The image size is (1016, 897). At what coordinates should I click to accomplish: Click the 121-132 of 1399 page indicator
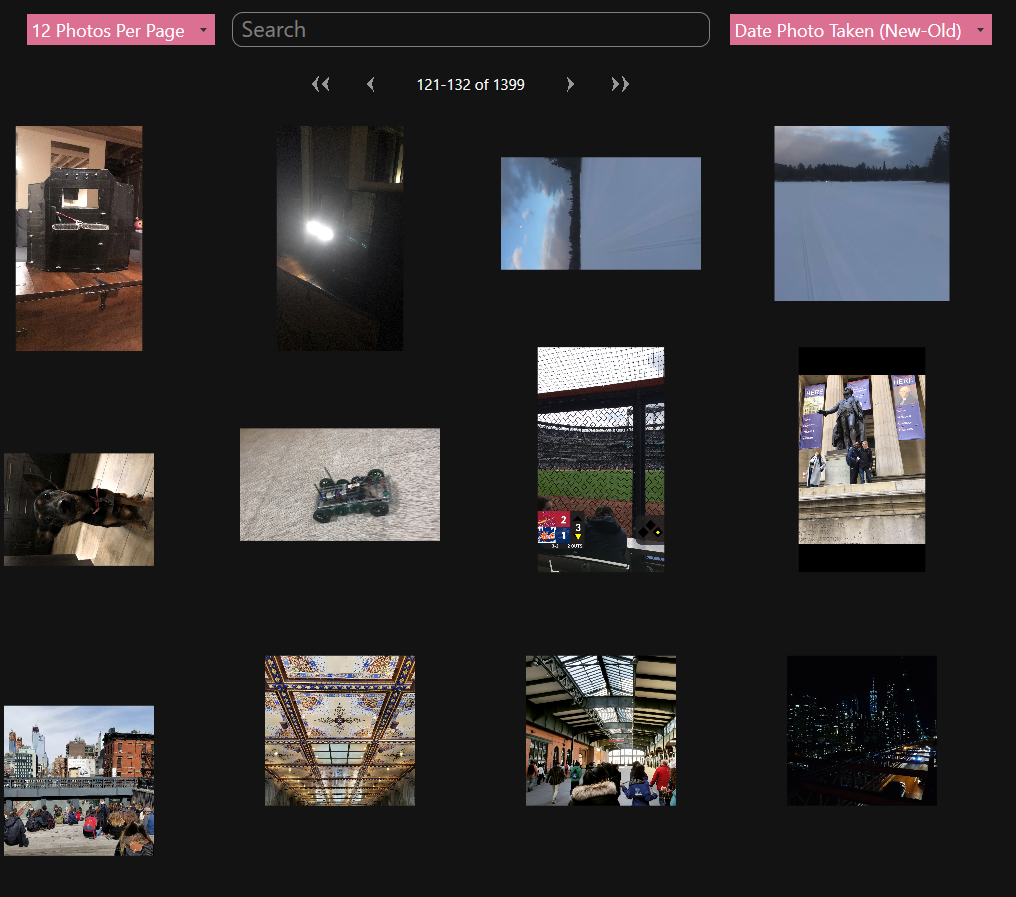click(470, 85)
